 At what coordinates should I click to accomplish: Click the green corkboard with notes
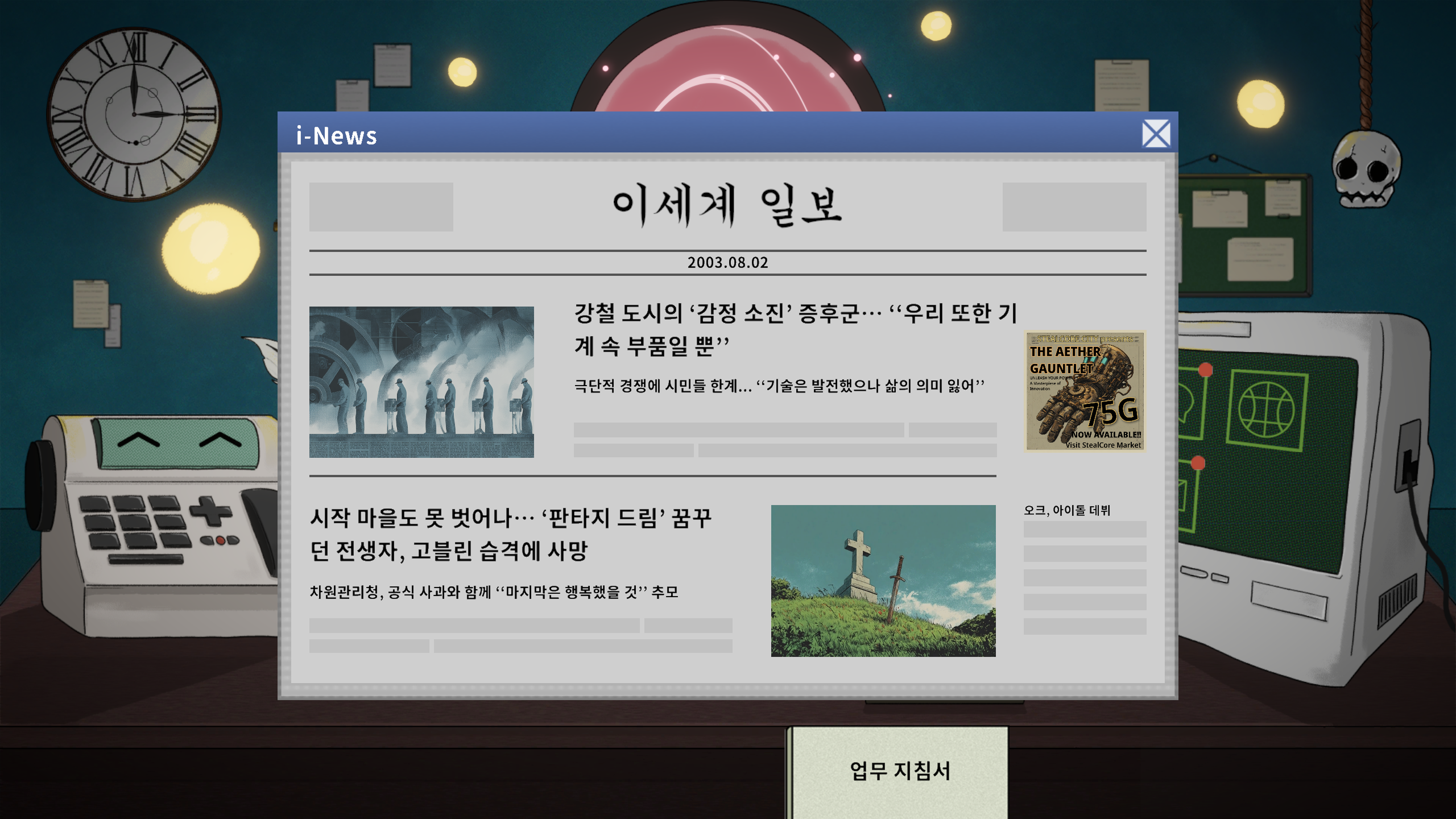click(x=1246, y=236)
